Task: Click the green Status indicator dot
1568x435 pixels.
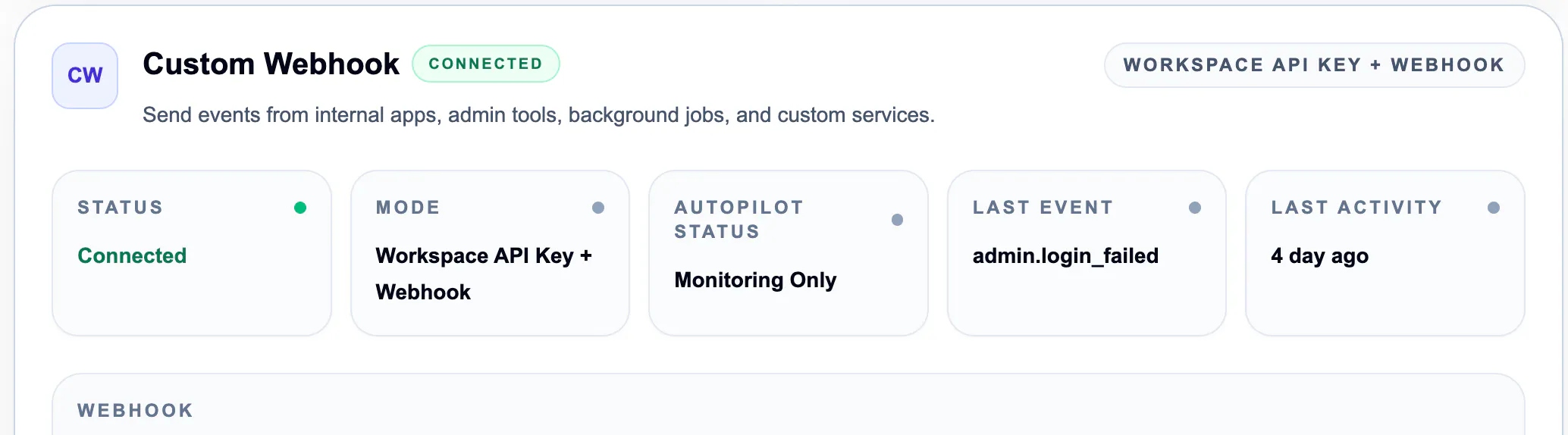Action: click(300, 208)
